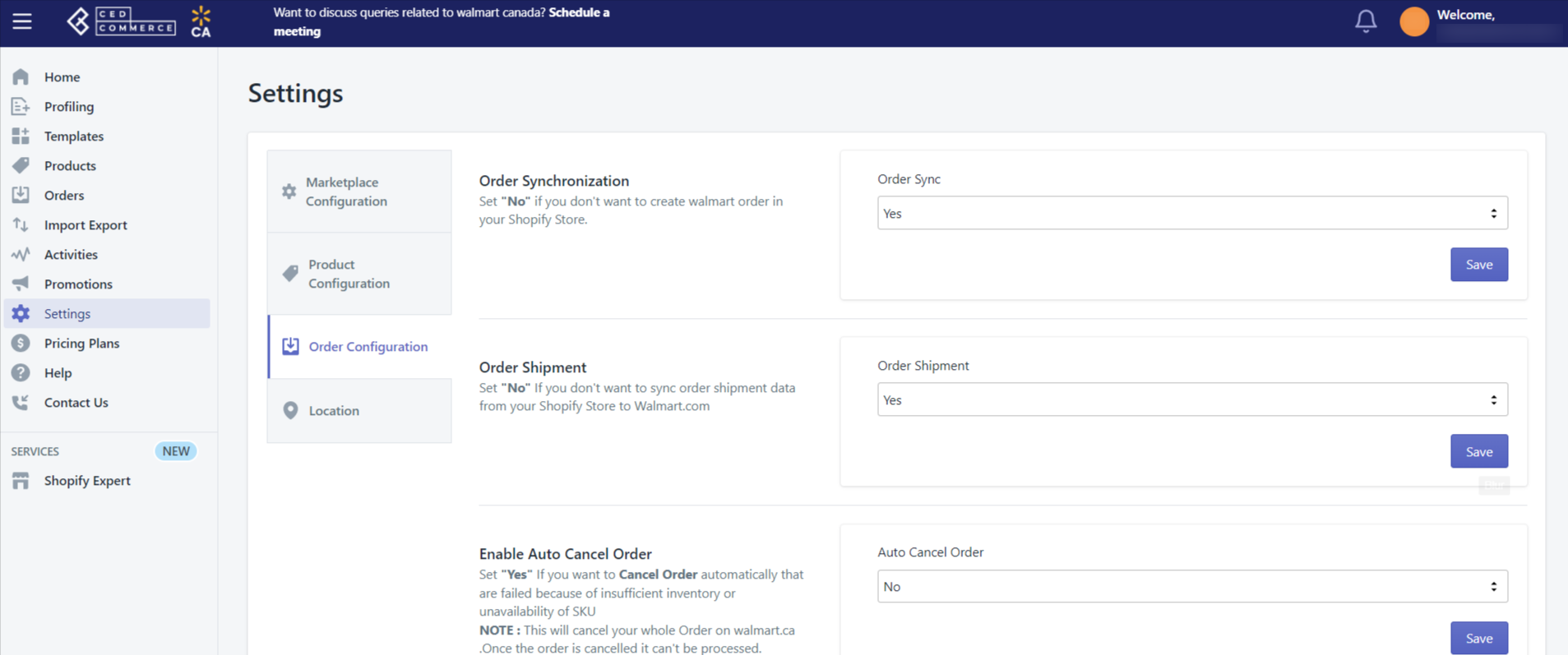Viewport: 1568px width, 655px height.
Task: Click the orange user avatar
Action: click(1414, 21)
